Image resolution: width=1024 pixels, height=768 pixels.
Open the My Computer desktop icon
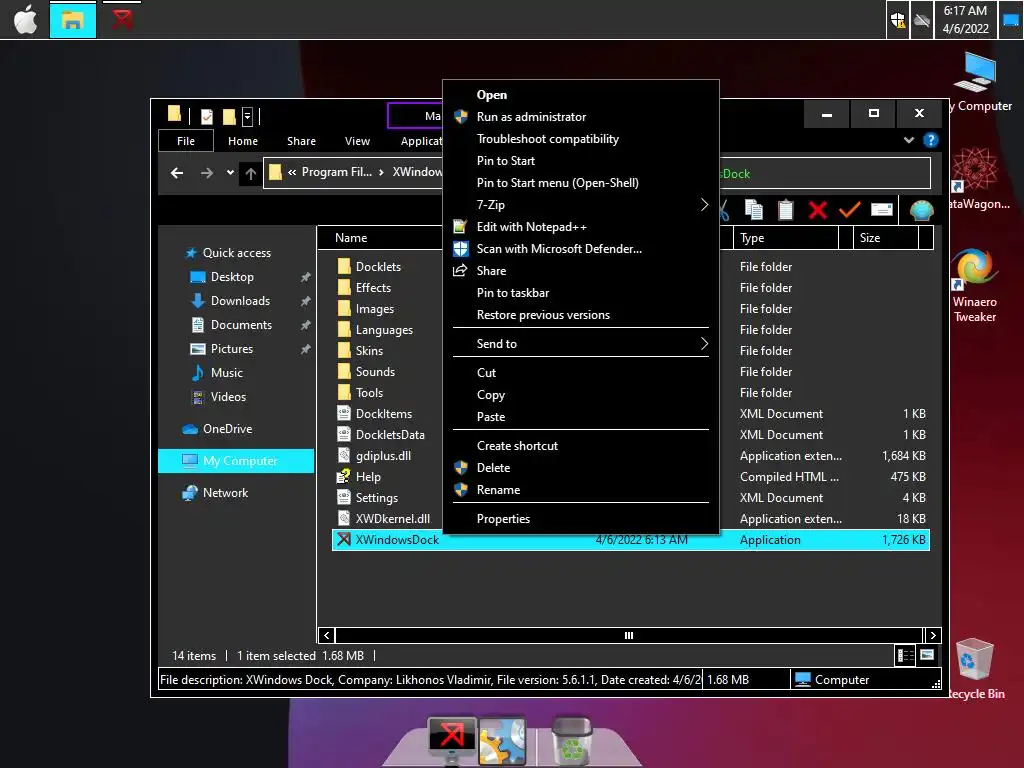pos(978,82)
